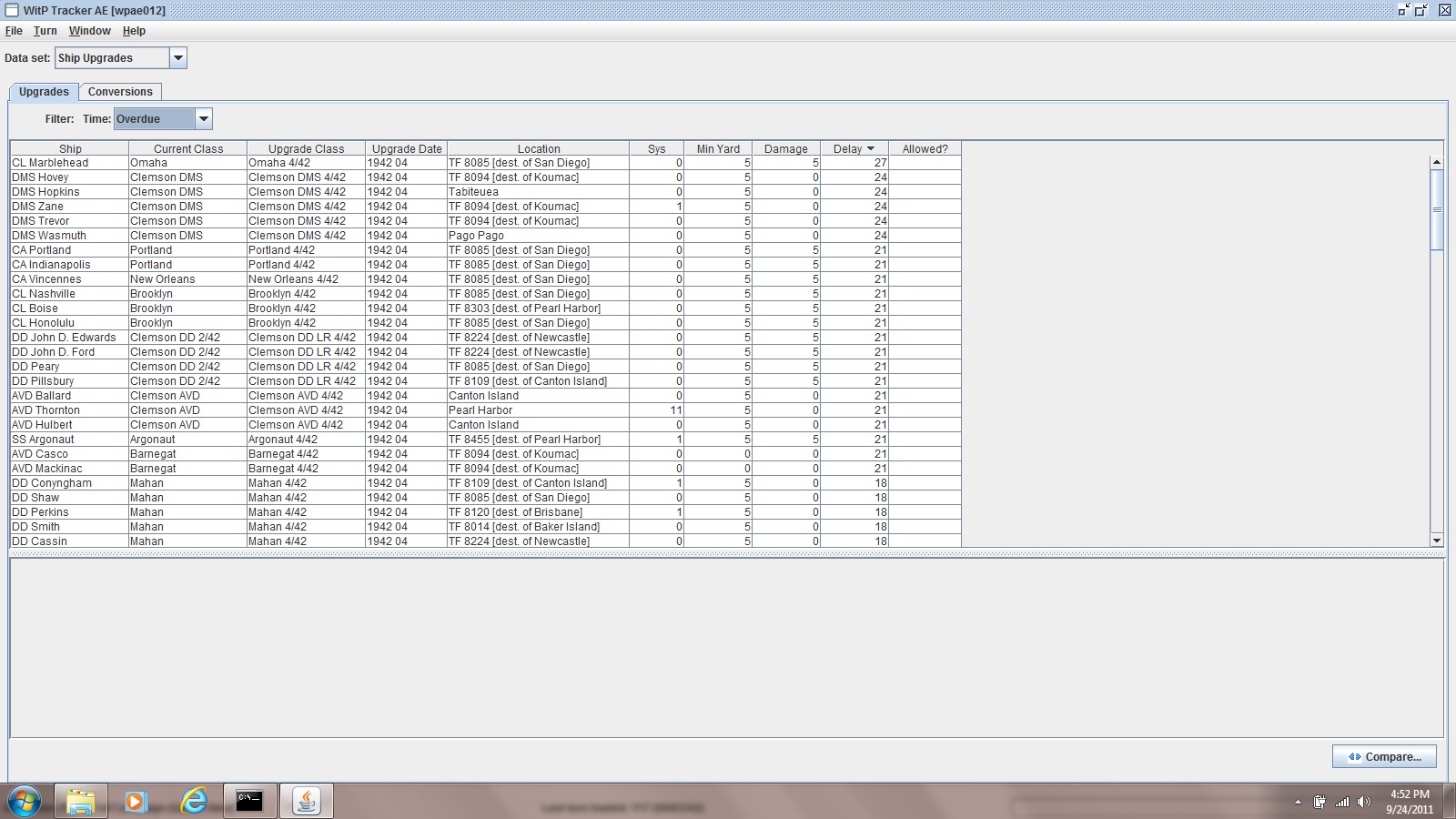Screen dimensions: 1456x819
Task: Click the power status tray icon
Action: pos(1319,802)
